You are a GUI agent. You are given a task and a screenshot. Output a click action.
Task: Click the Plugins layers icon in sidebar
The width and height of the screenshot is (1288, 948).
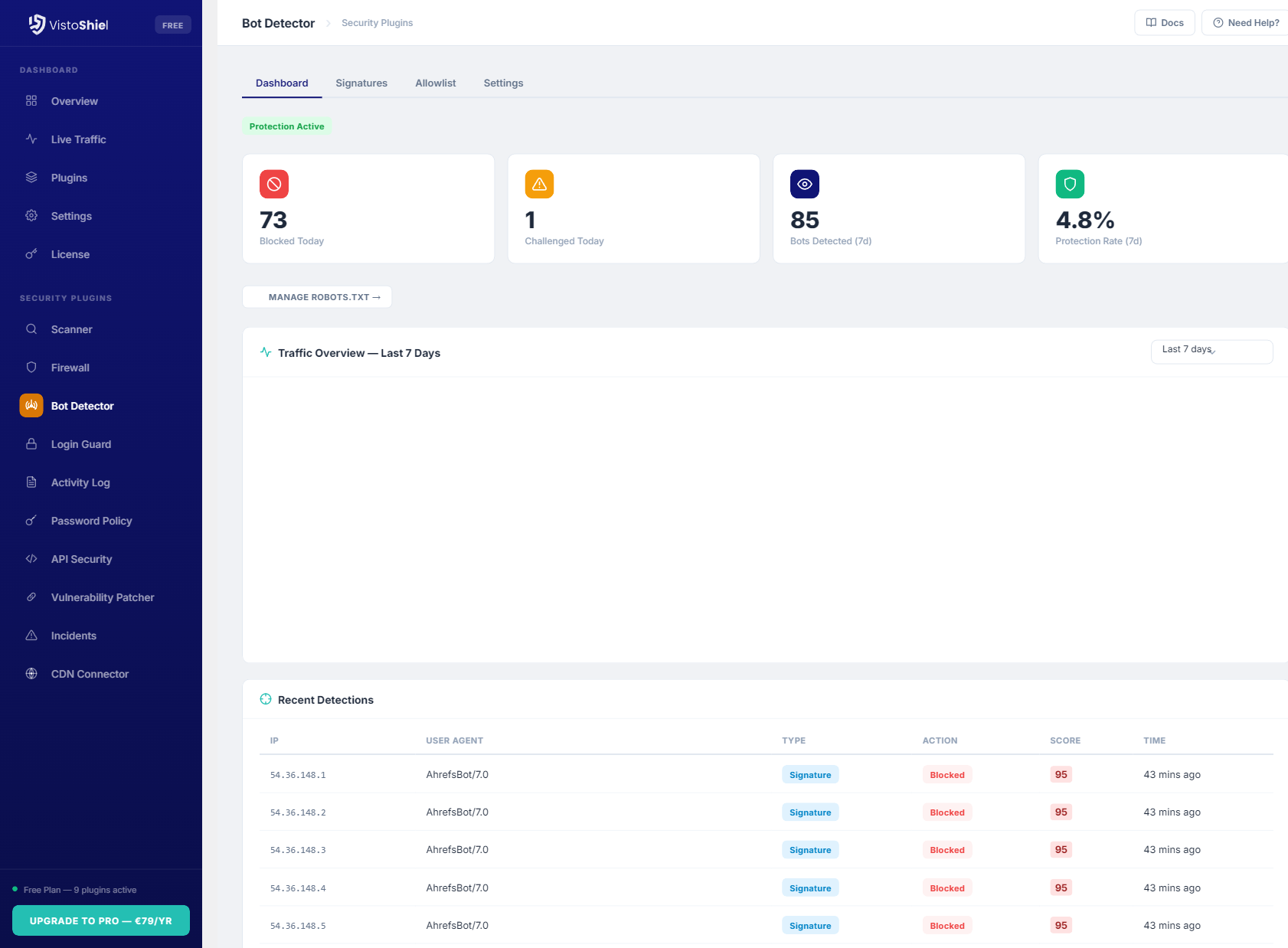[x=31, y=178]
